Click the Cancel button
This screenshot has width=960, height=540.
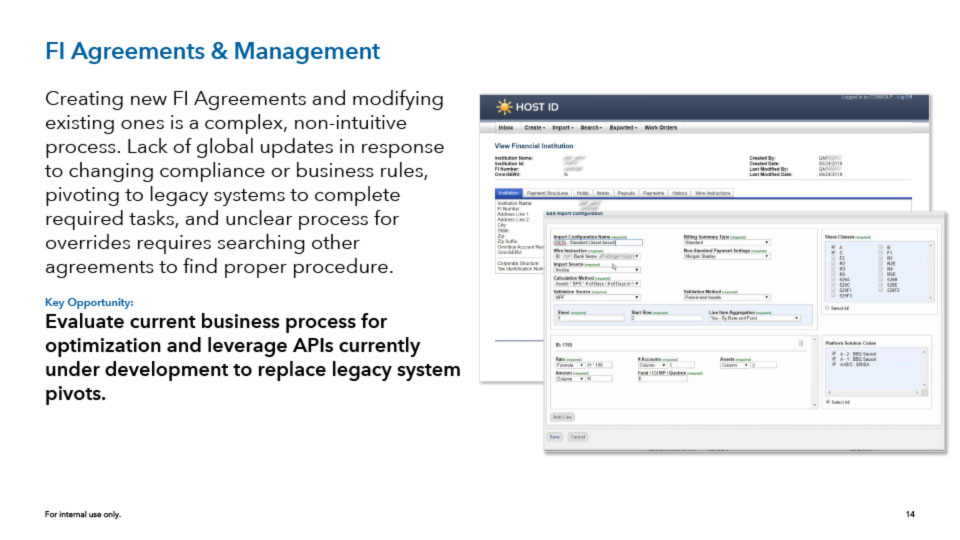pos(578,437)
